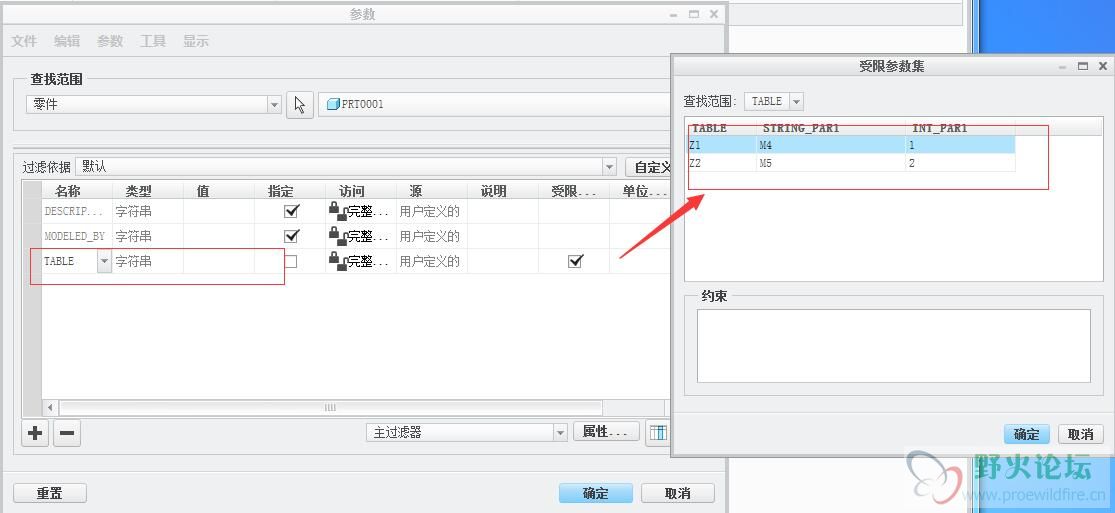Viewport: 1115px width, 513px height.
Task: Select the Z2 row in 受限参数集
Action: tap(851, 163)
